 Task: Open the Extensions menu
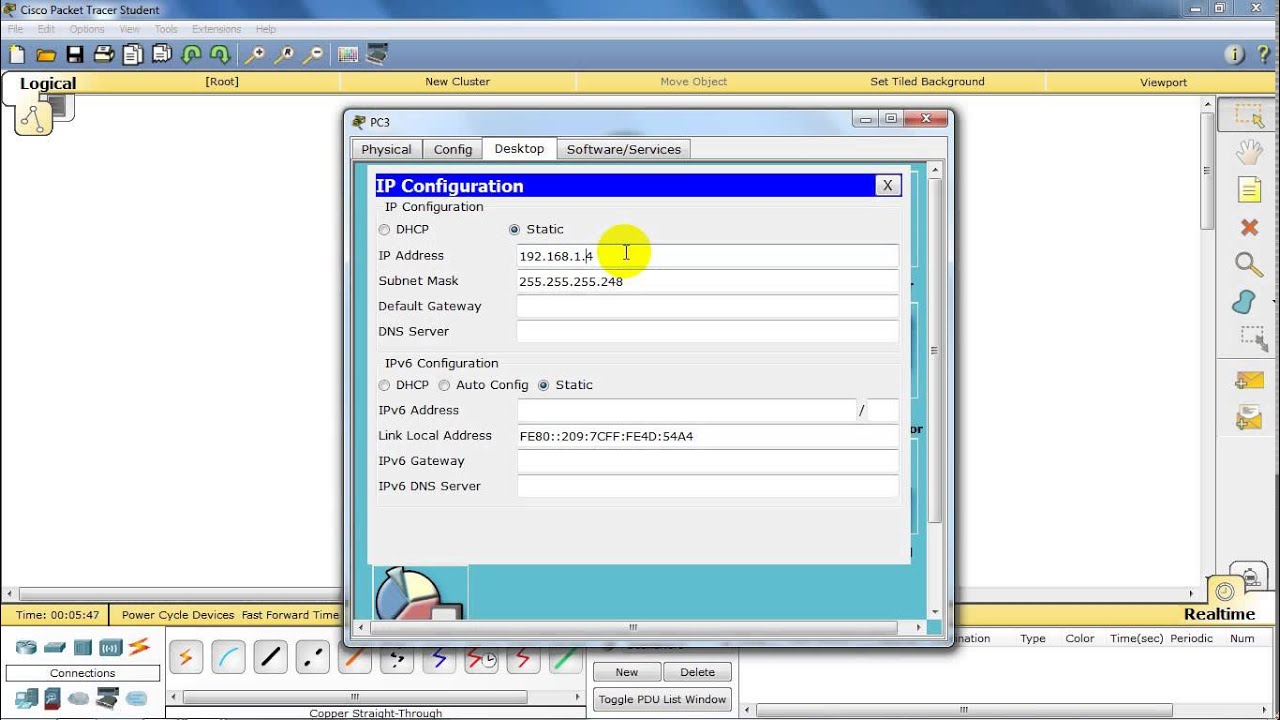click(216, 29)
